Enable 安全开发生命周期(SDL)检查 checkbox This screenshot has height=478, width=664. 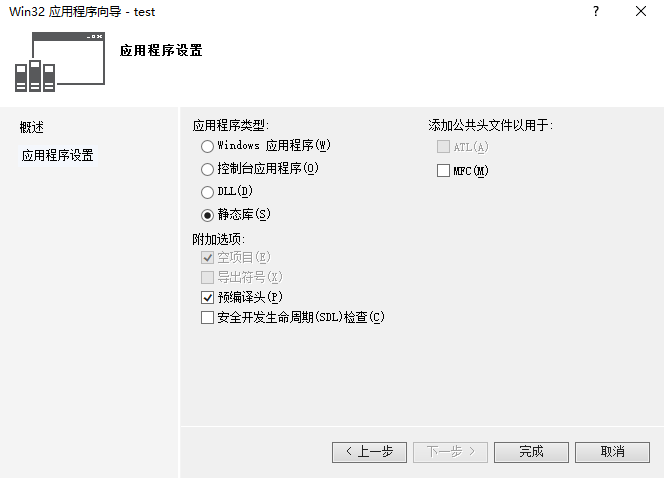[x=208, y=318]
